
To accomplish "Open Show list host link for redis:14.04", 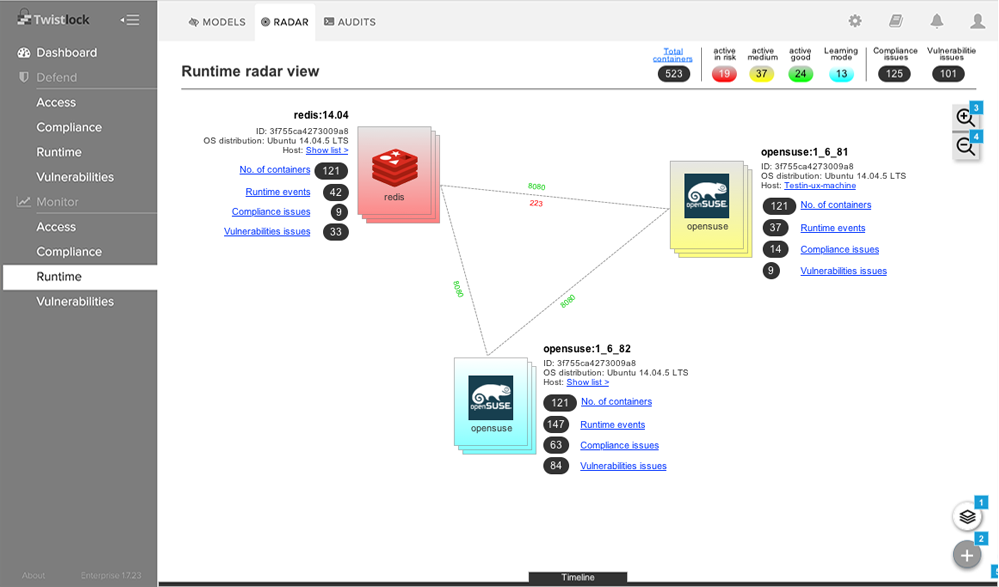I will point(327,150).
